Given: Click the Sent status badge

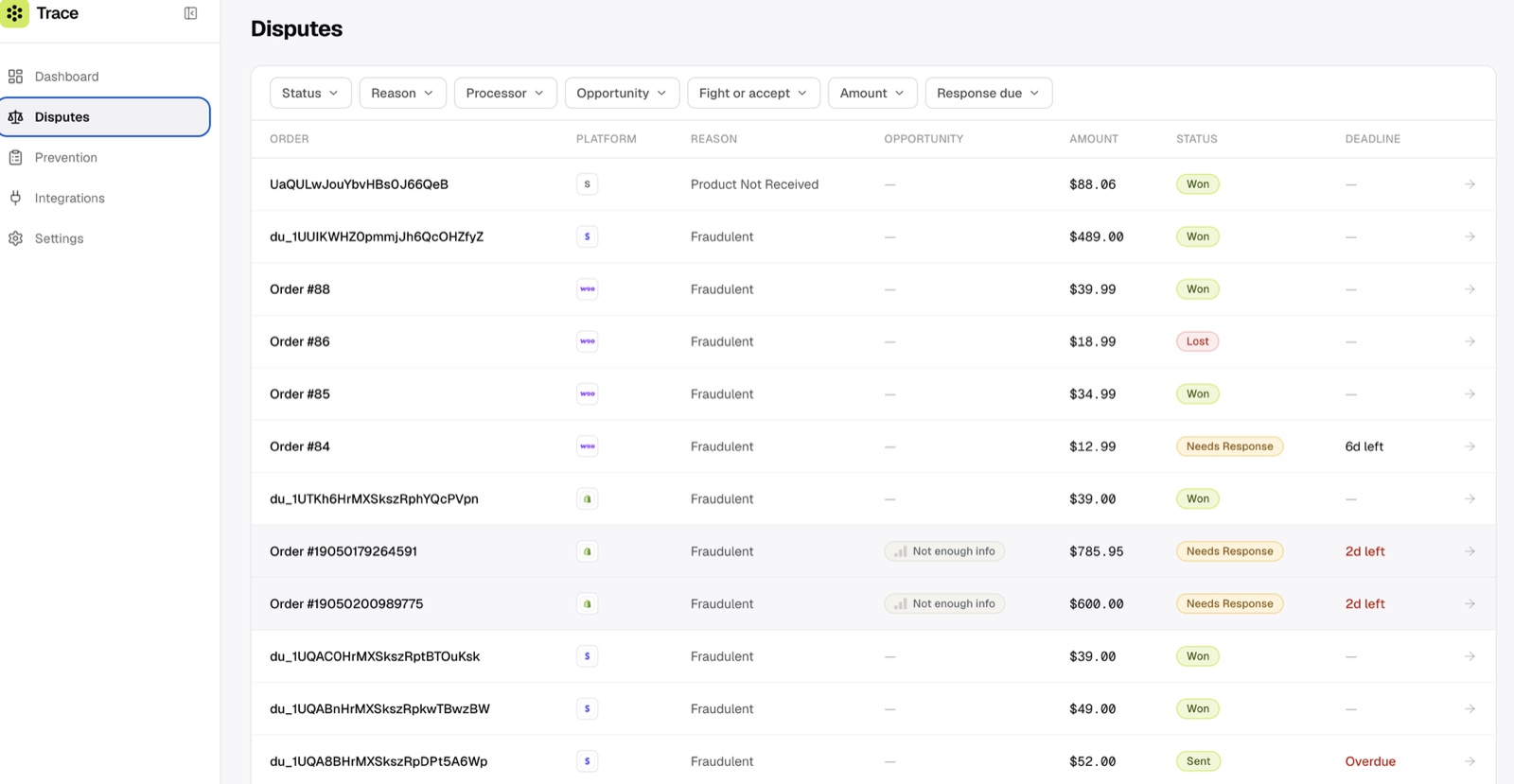Looking at the screenshot, I should [x=1198, y=761].
